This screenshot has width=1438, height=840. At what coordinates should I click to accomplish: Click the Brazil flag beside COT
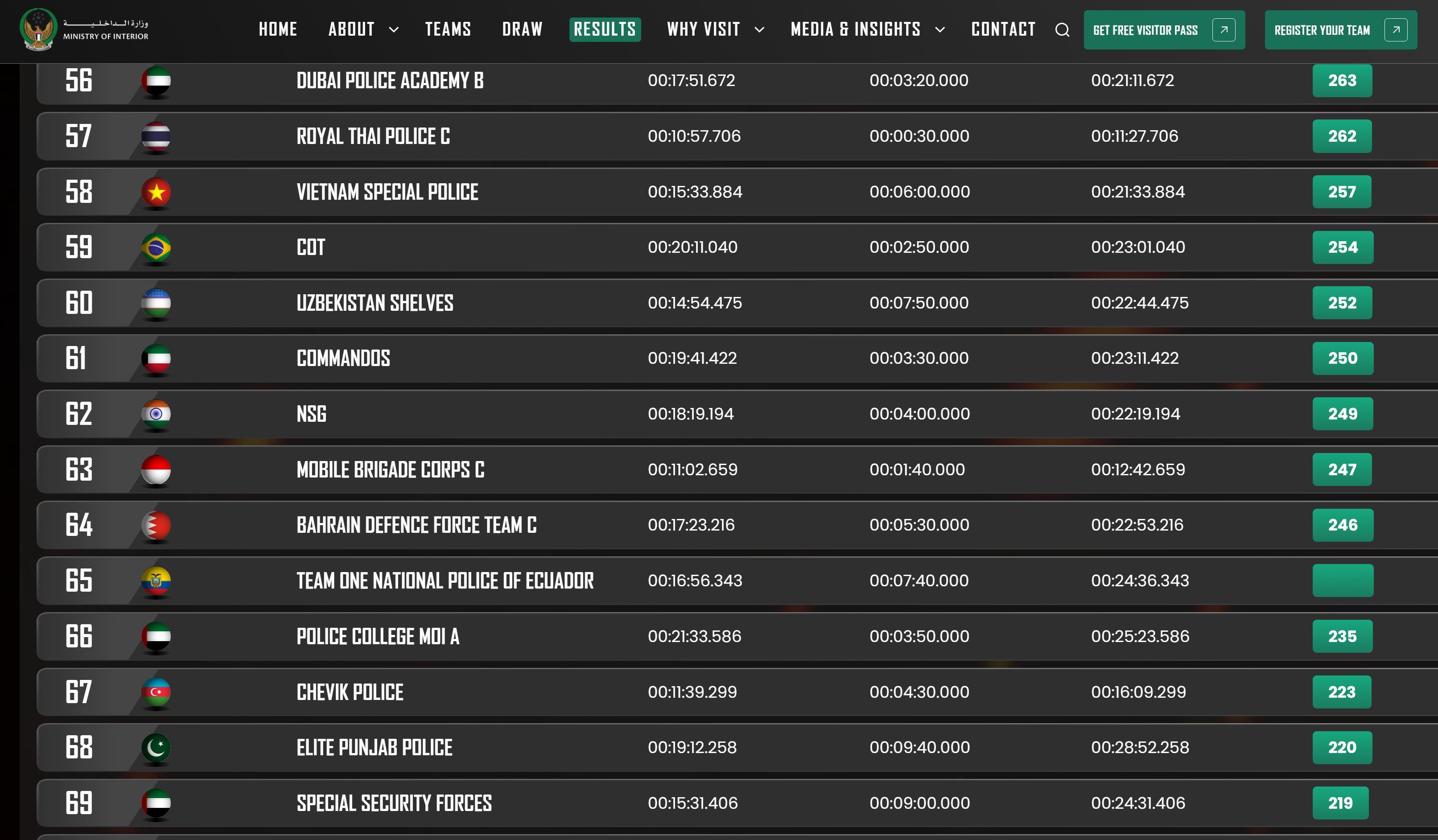156,247
